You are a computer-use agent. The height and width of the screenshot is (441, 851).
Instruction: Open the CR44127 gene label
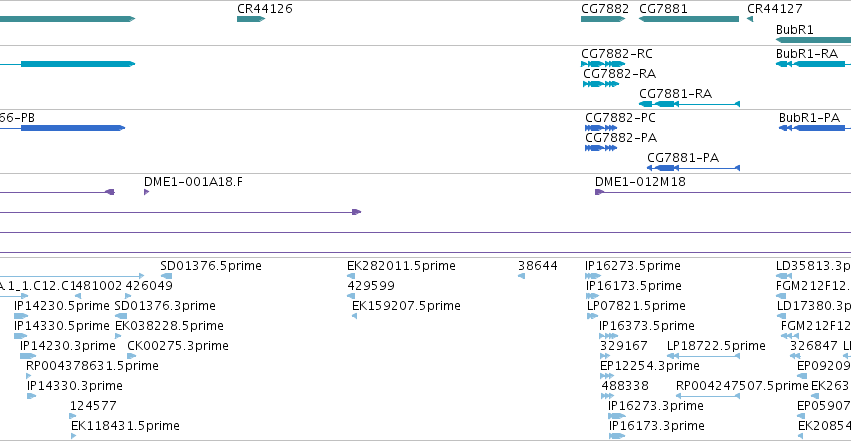pyautogui.click(x=774, y=9)
